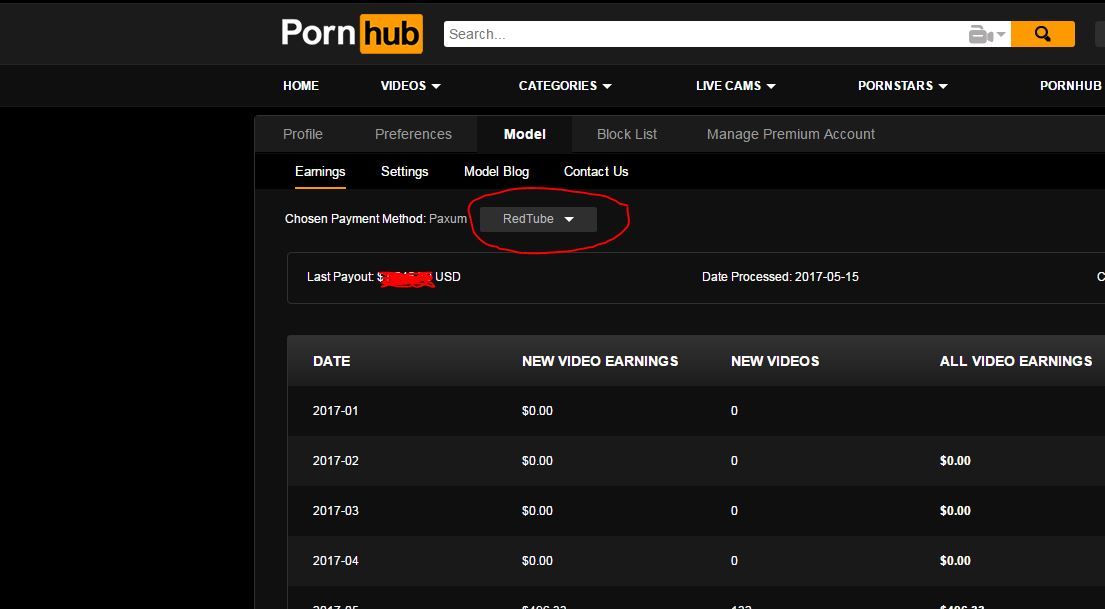
Task: Expand the LIVE CAMS menu
Action: click(735, 86)
